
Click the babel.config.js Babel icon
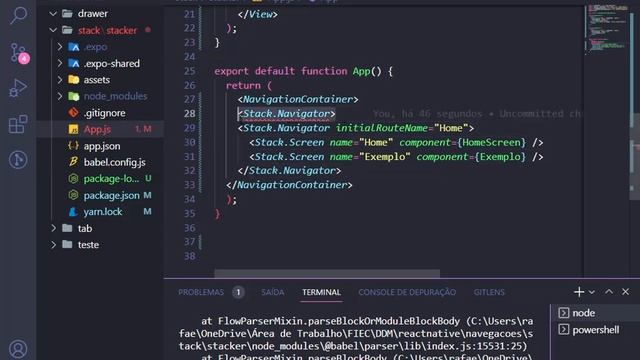[73, 162]
